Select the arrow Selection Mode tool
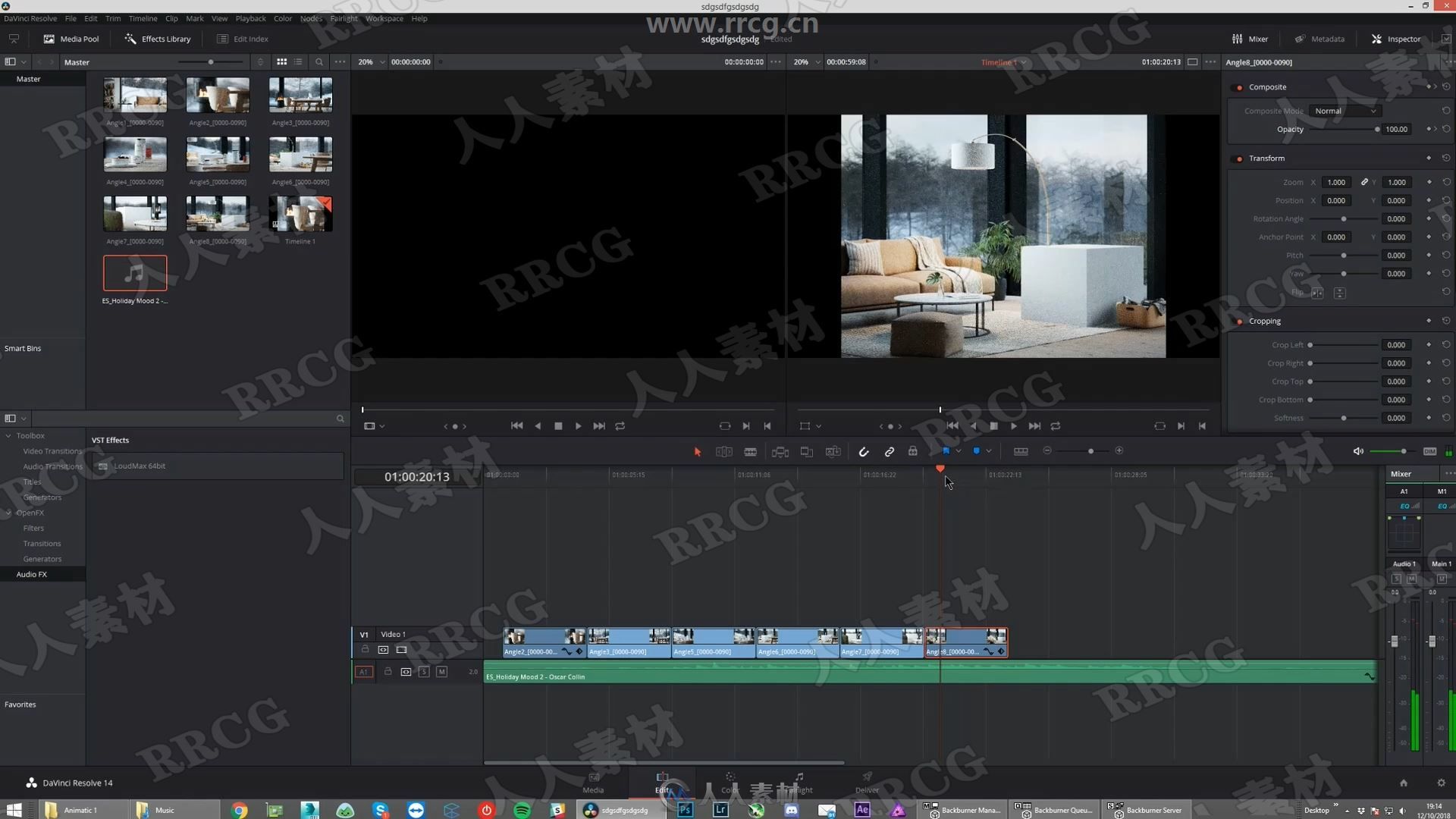Image resolution: width=1456 pixels, height=819 pixels. pyautogui.click(x=697, y=452)
